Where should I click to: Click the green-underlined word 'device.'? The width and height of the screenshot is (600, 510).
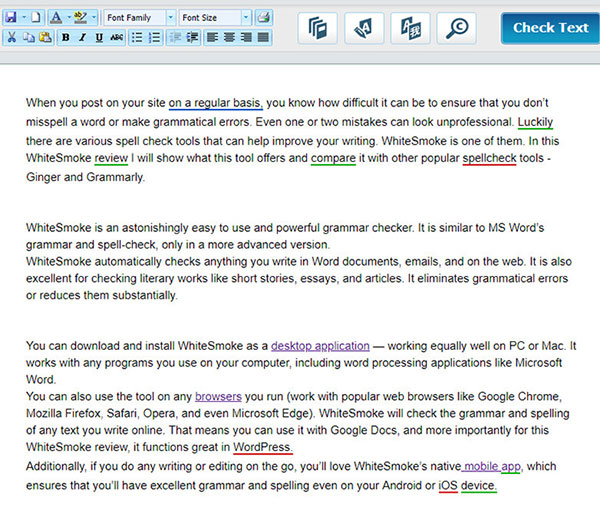click(x=479, y=486)
